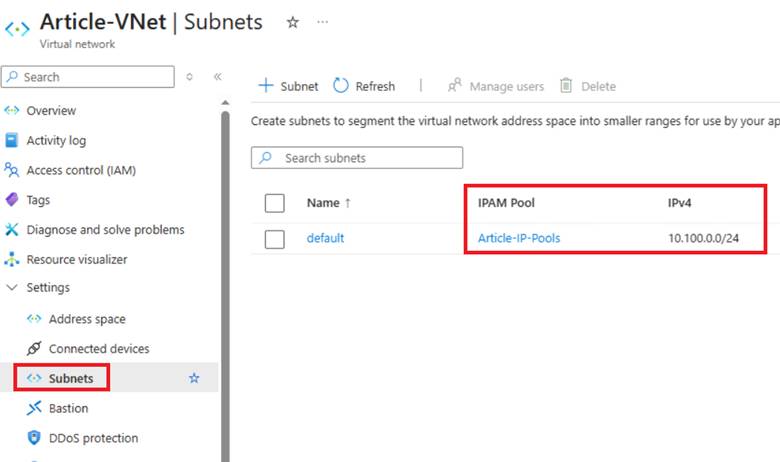The height and width of the screenshot is (462, 780).
Task: Click the expand/collapse arrows icon next to sidebar search
Action: pos(189,77)
